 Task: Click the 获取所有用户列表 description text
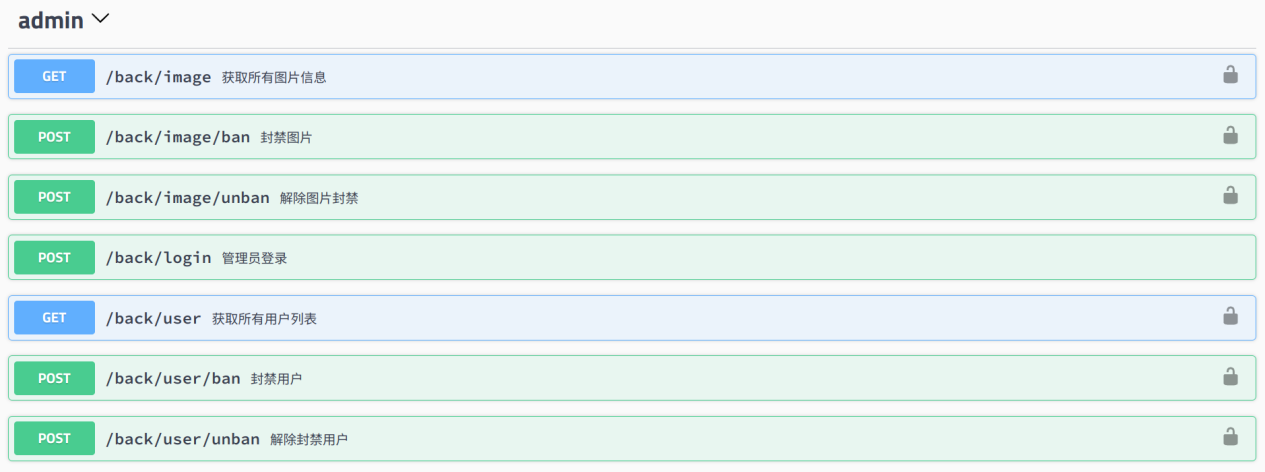pos(264,319)
